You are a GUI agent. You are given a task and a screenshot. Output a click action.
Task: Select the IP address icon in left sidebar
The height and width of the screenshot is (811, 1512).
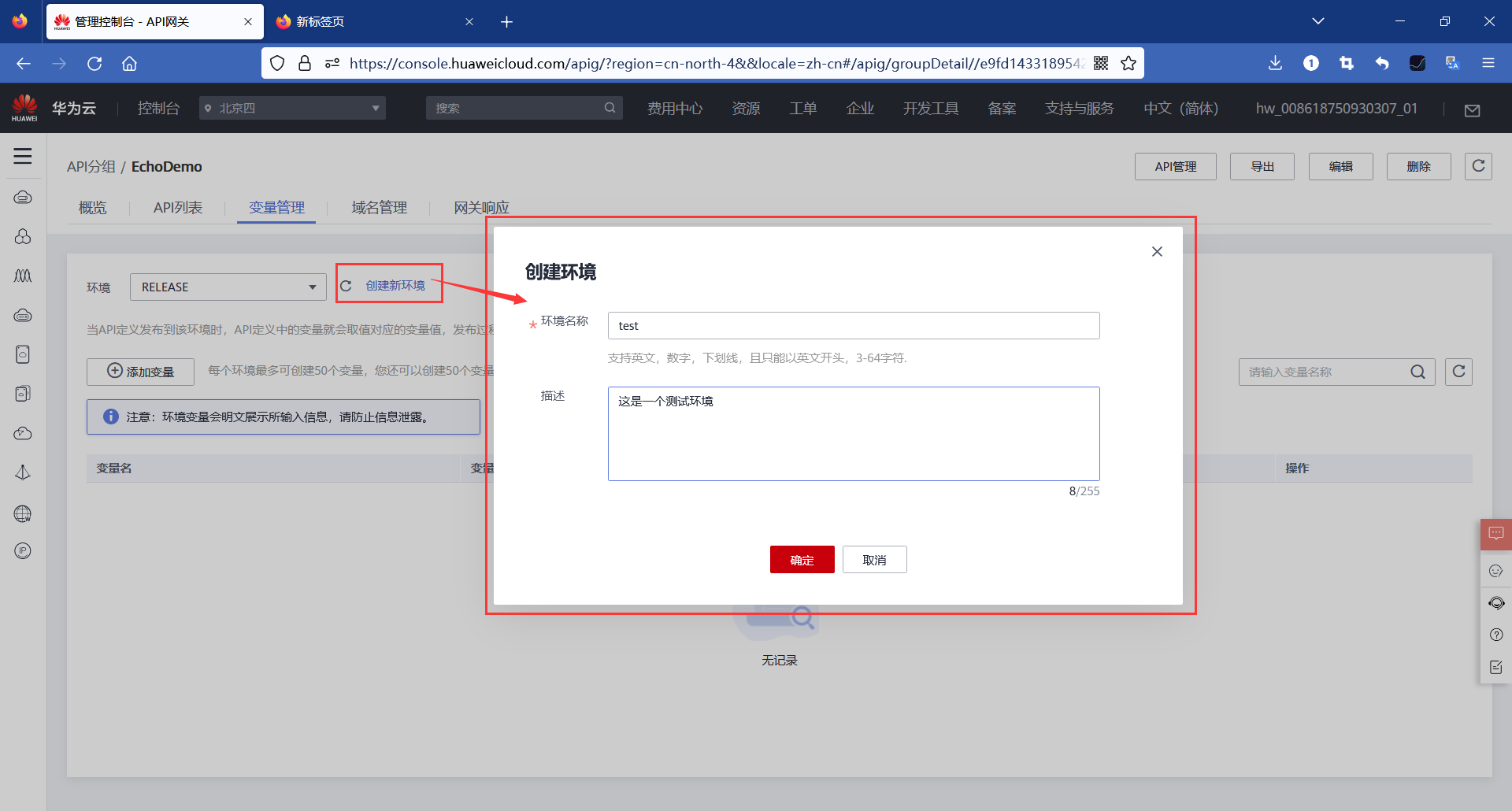(x=23, y=550)
